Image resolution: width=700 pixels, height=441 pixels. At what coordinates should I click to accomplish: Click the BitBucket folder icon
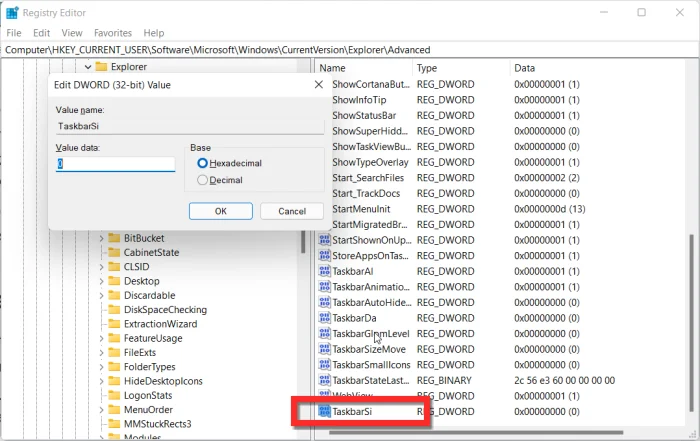[114, 238]
